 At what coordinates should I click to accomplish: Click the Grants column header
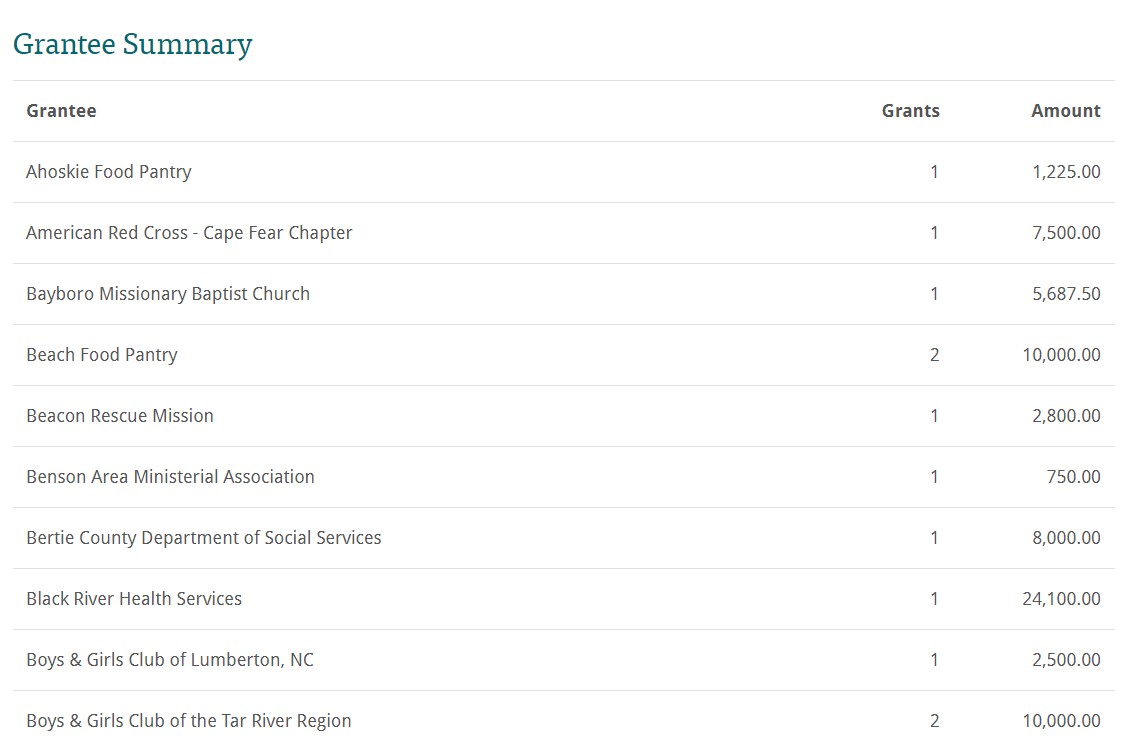pos(910,111)
